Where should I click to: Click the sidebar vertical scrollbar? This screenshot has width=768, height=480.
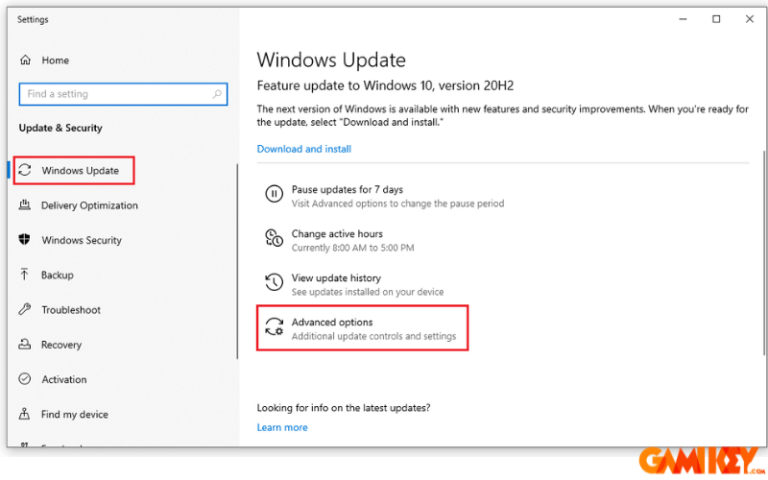(x=238, y=261)
